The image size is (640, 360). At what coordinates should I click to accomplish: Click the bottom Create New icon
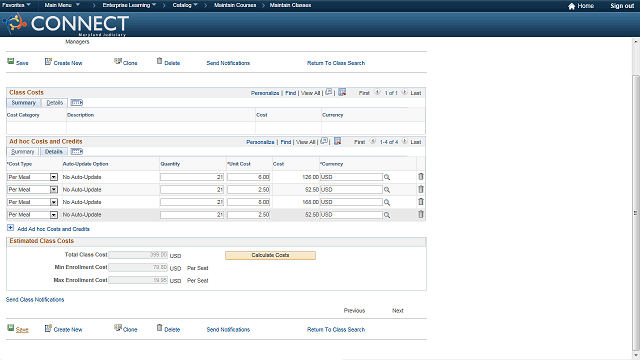point(48,328)
